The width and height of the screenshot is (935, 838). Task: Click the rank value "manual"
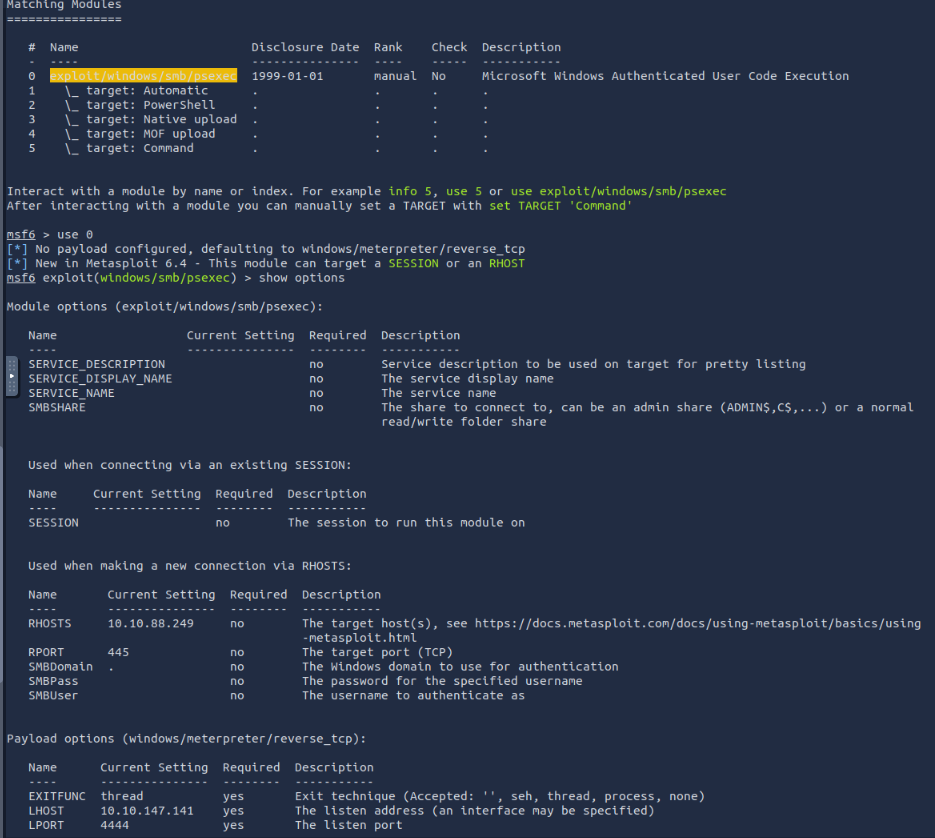click(x=395, y=76)
